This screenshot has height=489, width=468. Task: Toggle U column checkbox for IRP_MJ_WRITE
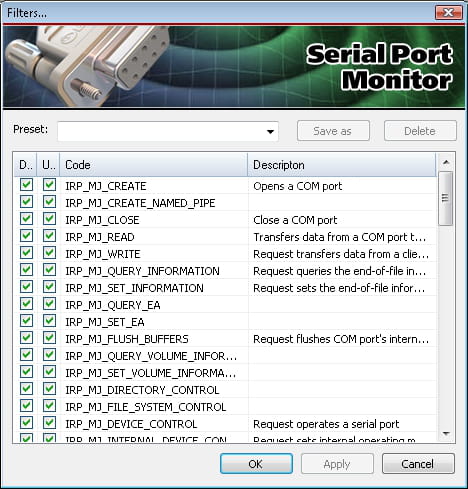(49, 252)
